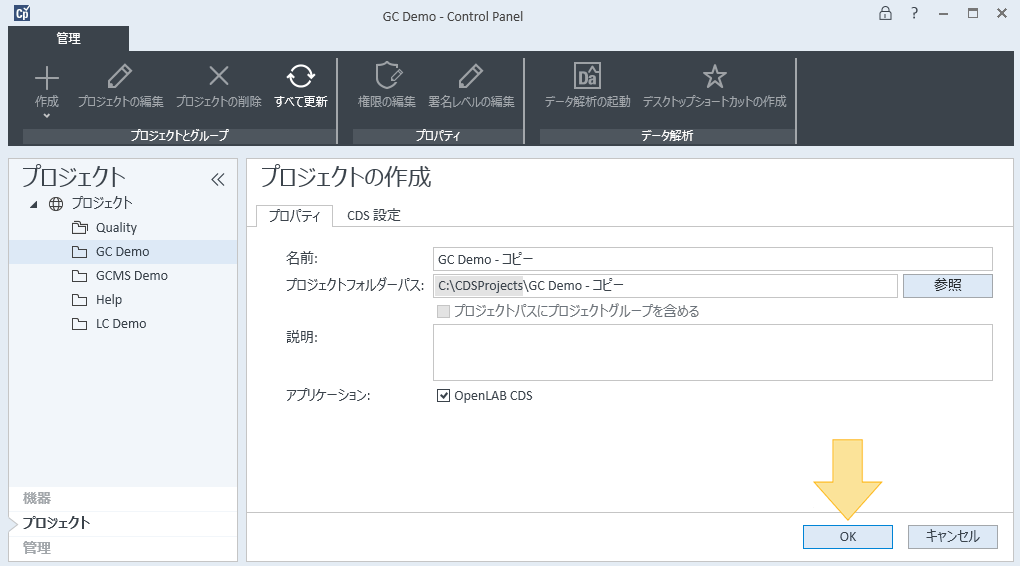Click the Control Panel app icon
The height and width of the screenshot is (566, 1020).
[x=22, y=13]
